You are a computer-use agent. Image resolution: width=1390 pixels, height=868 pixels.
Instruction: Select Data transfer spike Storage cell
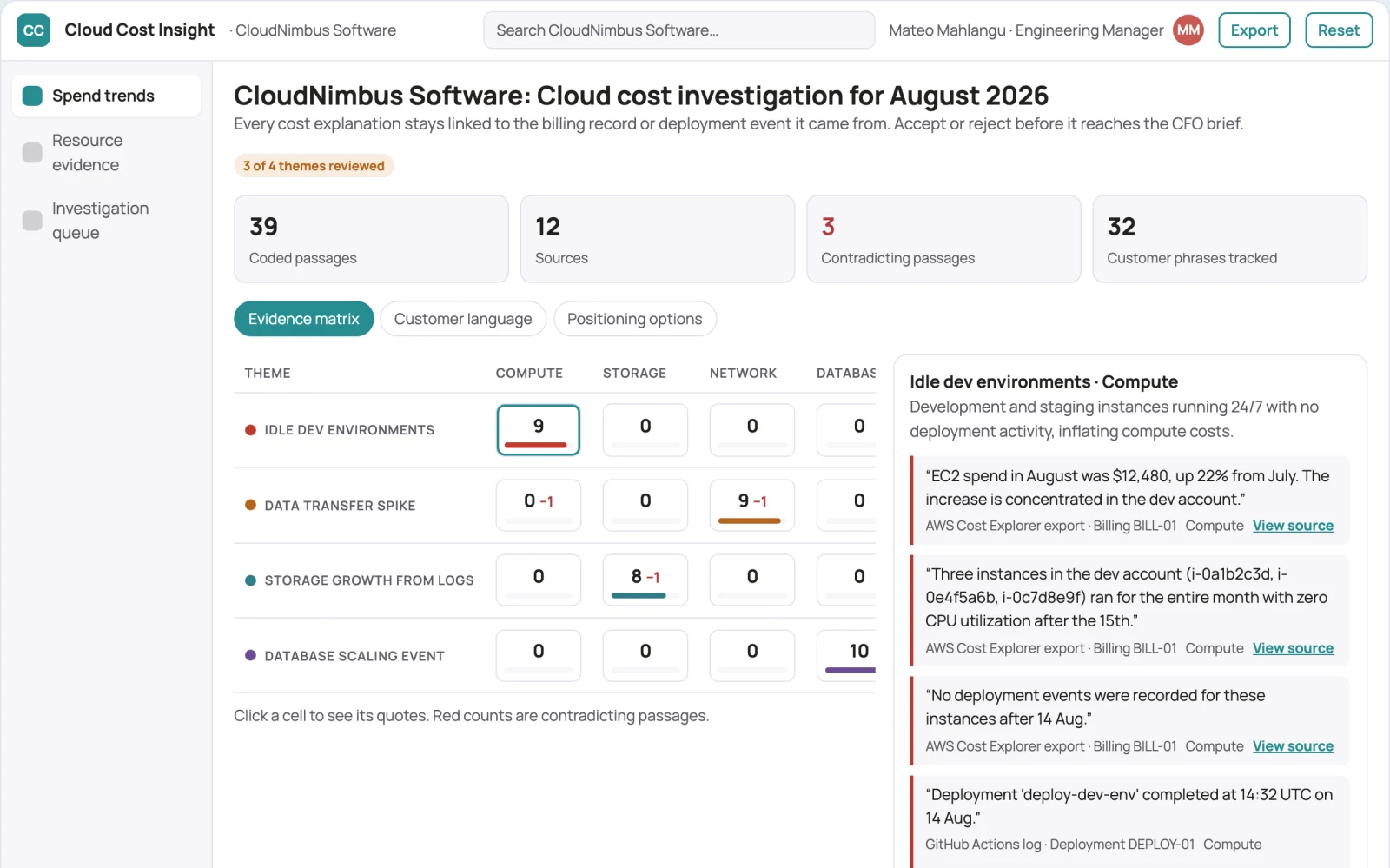[x=645, y=505]
